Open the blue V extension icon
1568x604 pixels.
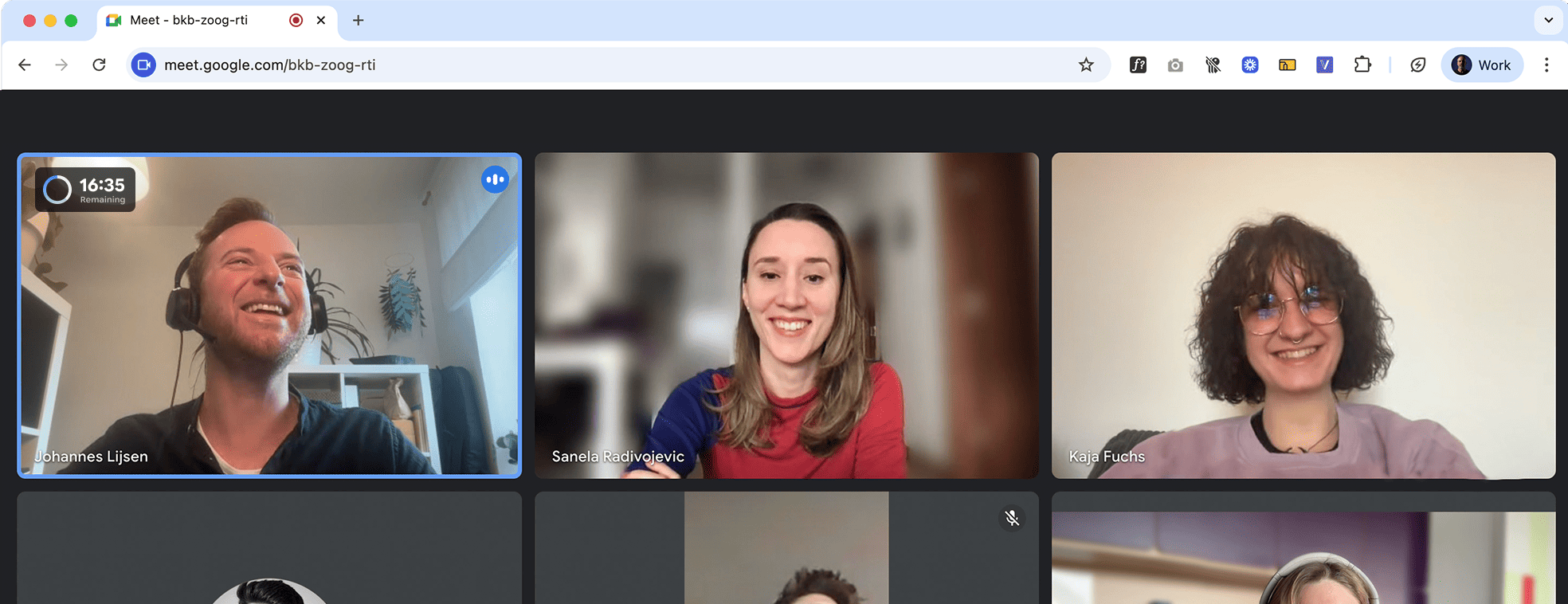pos(1325,65)
